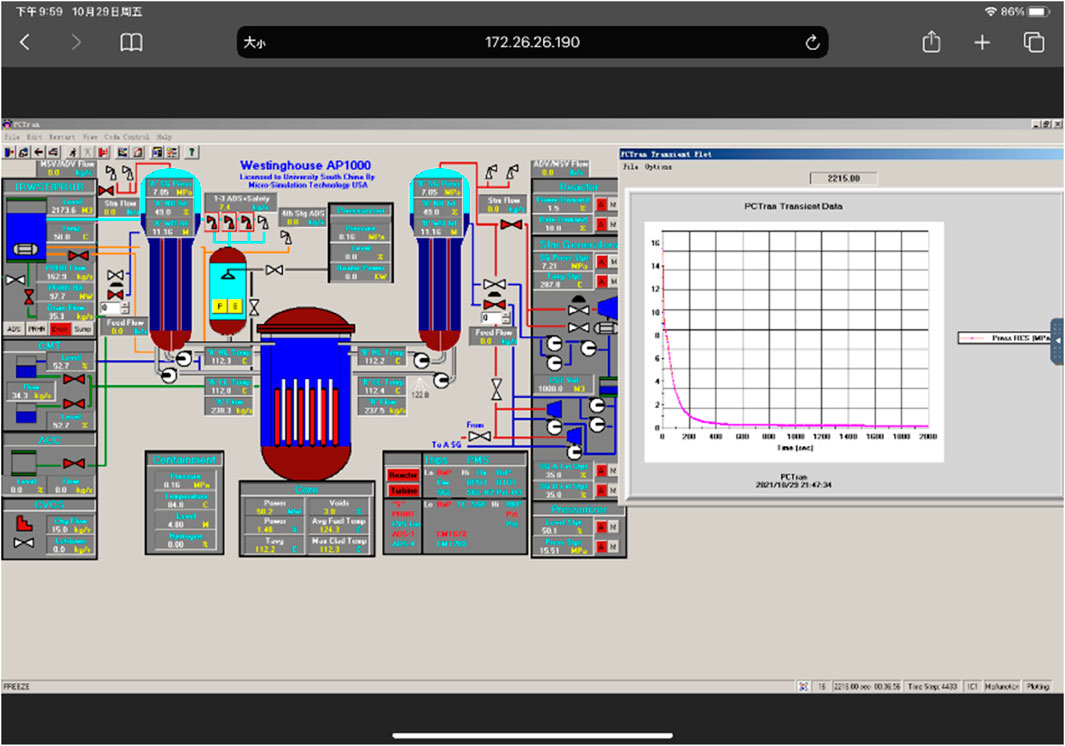Screen dimensions: 1065x746
Task: Click the 2215.00 time field in plot window
Action: (x=844, y=178)
